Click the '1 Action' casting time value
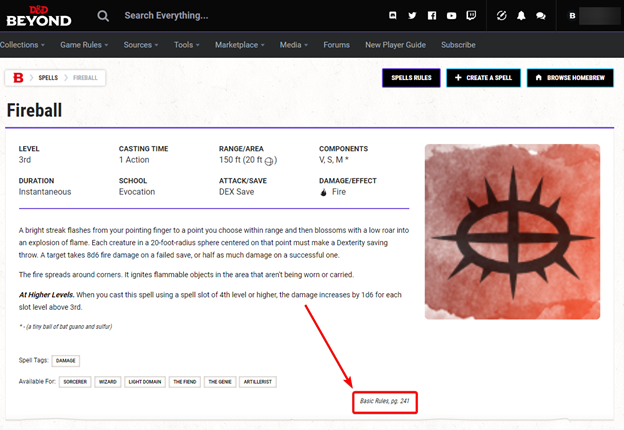Image resolution: width=624 pixels, height=430 pixels. tap(134, 160)
